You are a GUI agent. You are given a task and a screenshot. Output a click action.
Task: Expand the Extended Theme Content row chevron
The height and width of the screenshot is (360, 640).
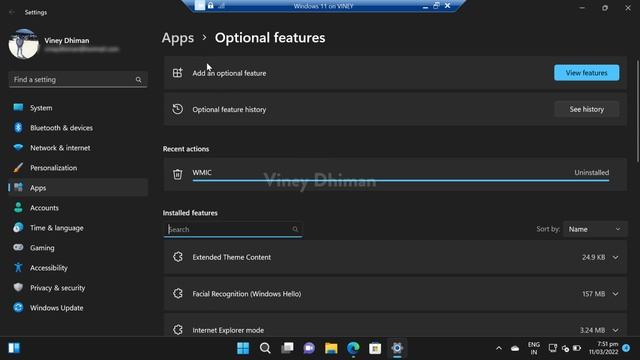[x=615, y=257]
